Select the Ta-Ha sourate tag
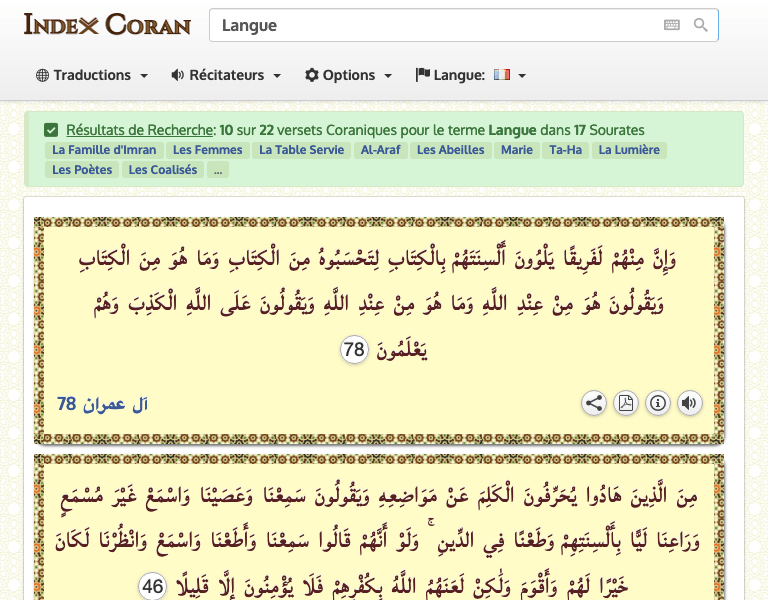The image size is (768, 600). 565,150
